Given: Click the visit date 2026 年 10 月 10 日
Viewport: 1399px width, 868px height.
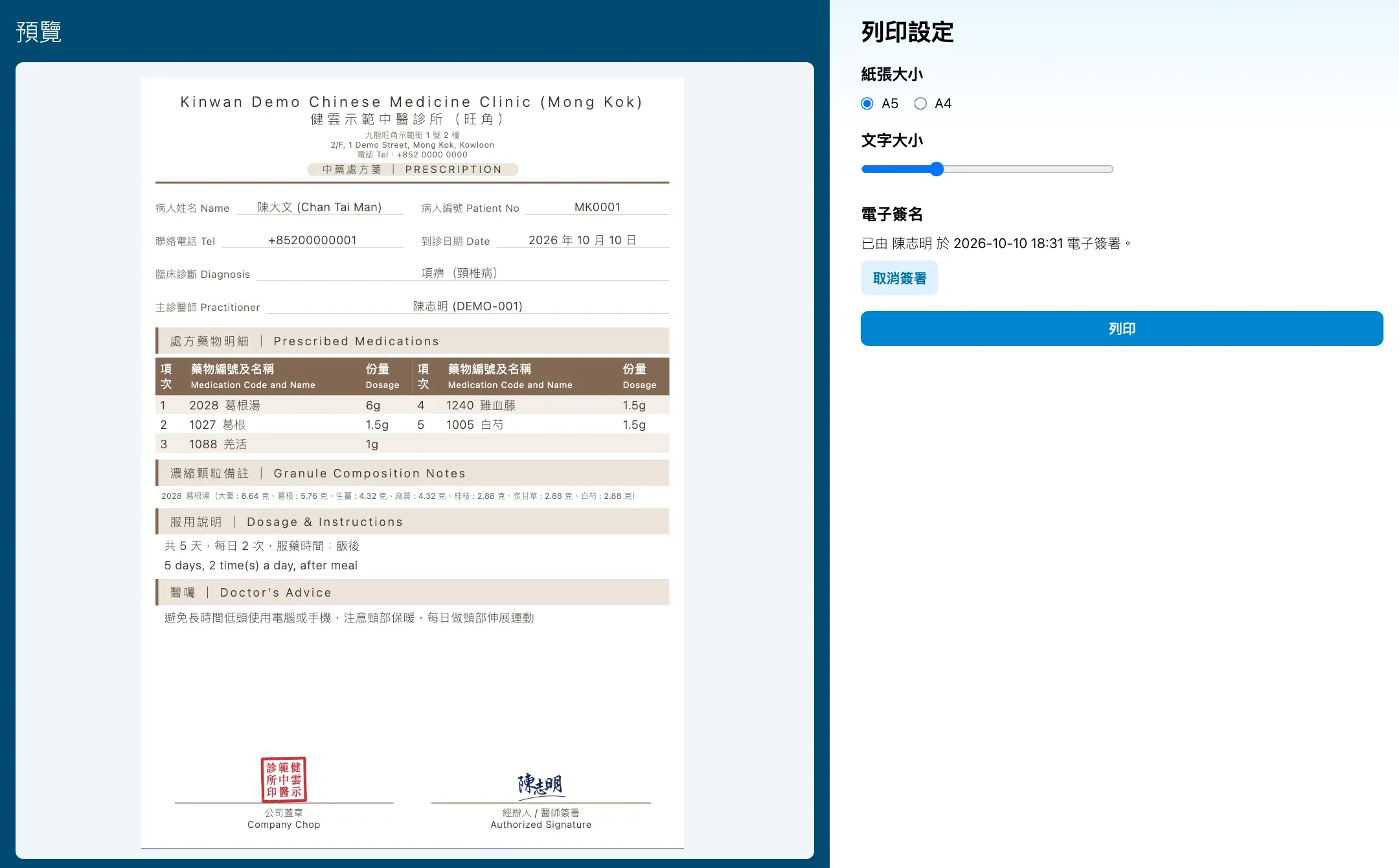Looking at the screenshot, I should coord(582,240).
